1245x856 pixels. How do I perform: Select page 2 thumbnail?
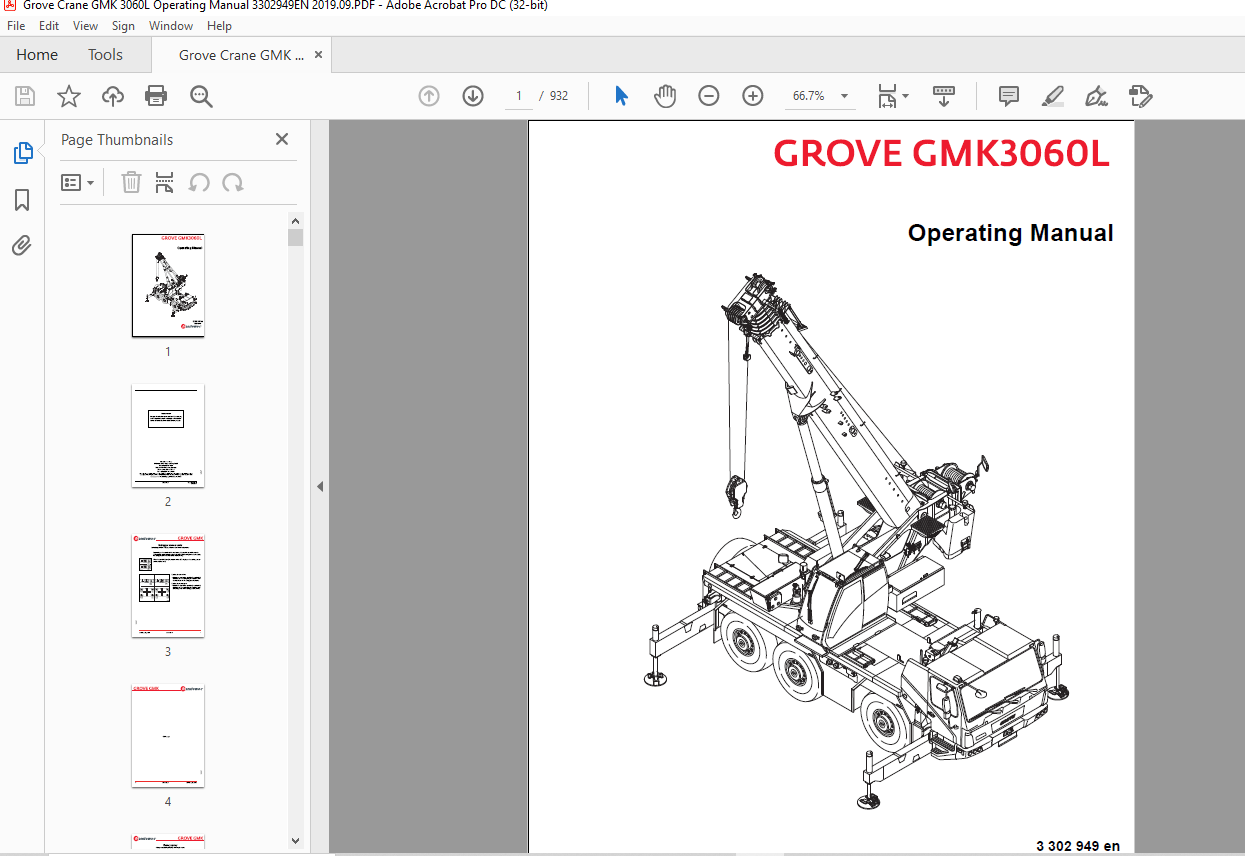168,435
